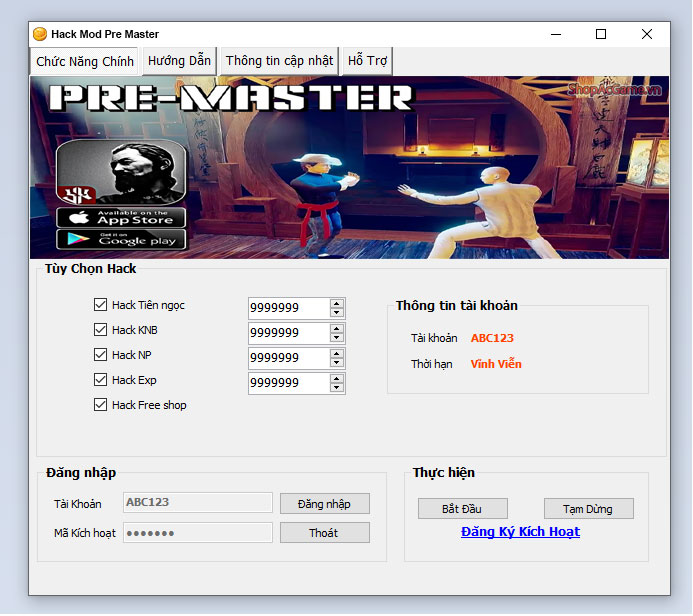Viewport: 693px width, 616px height.
Task: Decrease Hack Exp value with down arrow
Action: tap(337, 388)
